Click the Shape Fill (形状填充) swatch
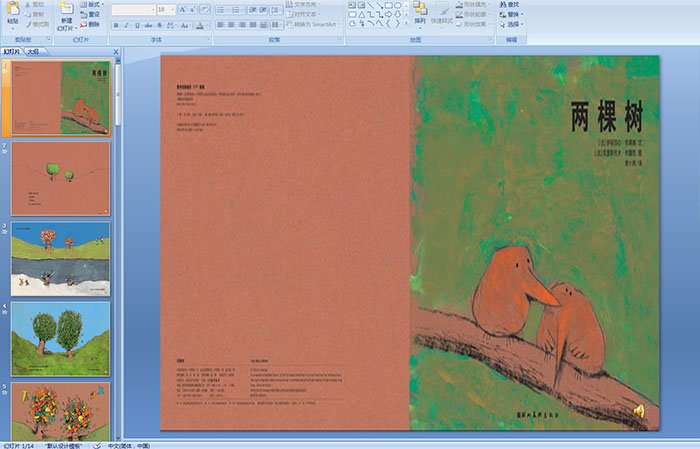 coord(459,4)
